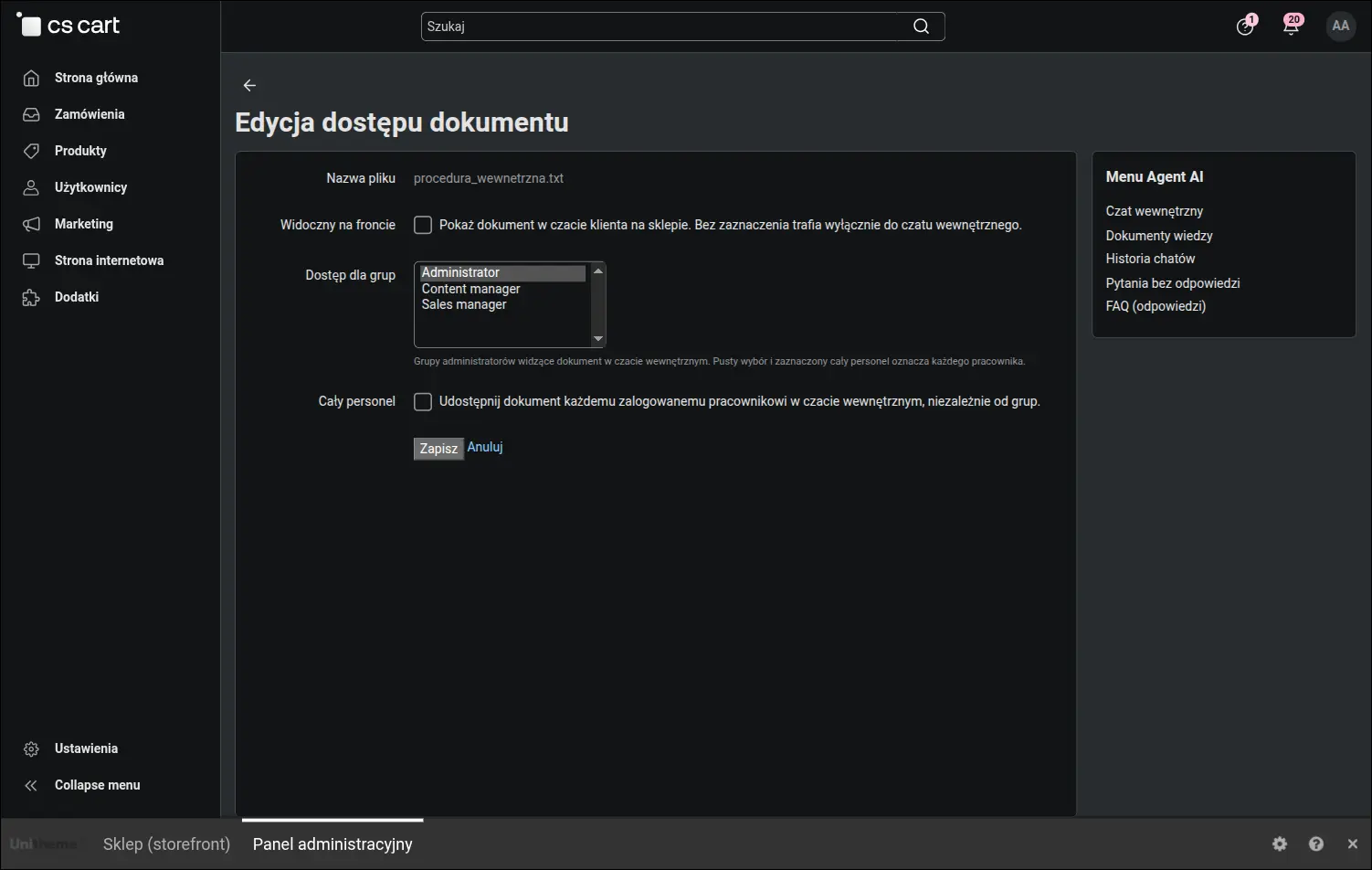Screen dimensions: 1372x870
Task: Close the bottom bar panel
Action: coord(1353,843)
